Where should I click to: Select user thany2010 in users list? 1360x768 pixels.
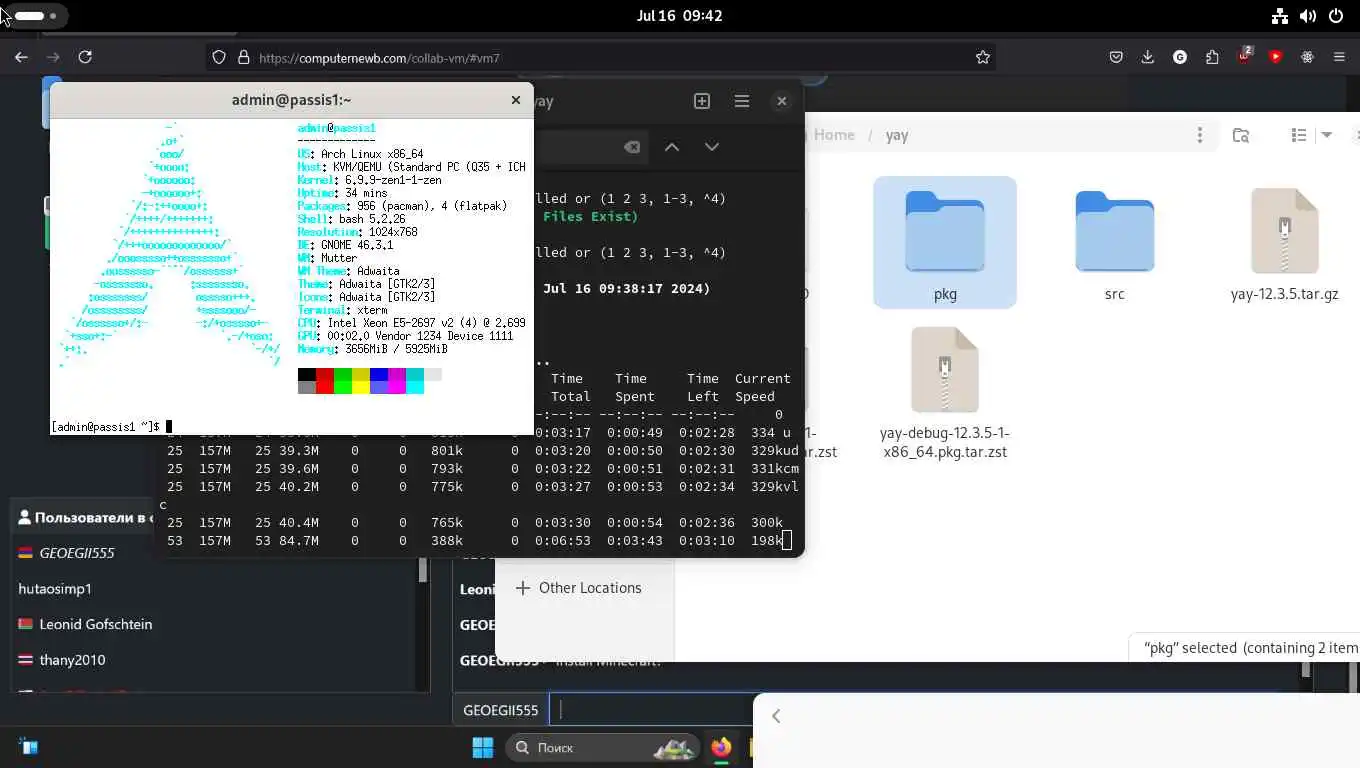[x=62, y=660]
